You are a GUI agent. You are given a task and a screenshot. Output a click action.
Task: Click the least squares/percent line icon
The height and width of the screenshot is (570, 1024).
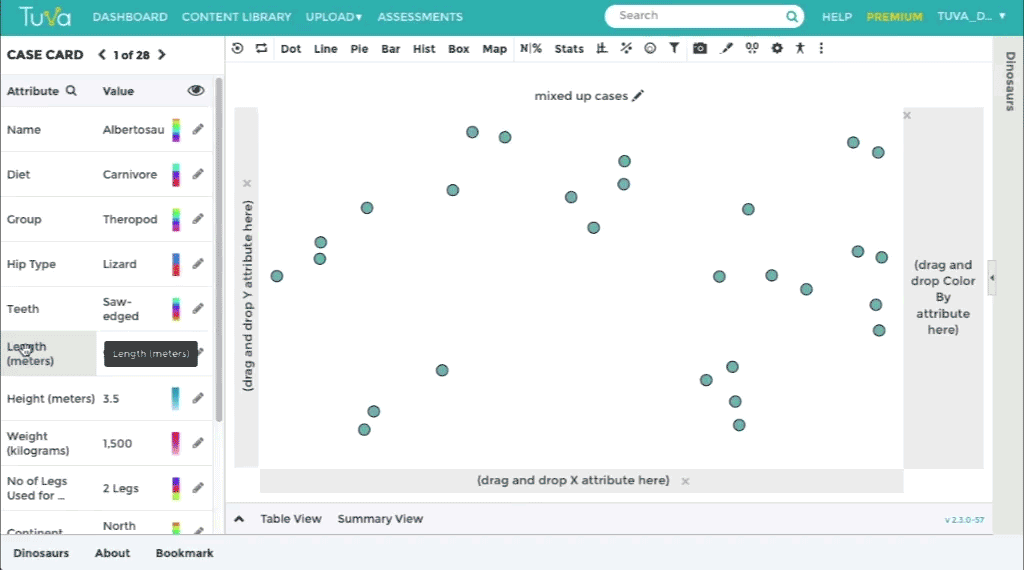626,48
